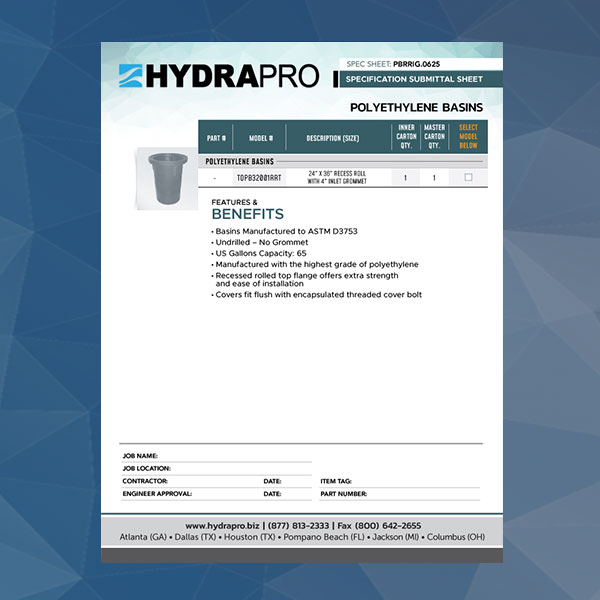600x600 pixels.
Task: Click the US Gallons Capacity: 65 bullet
Action: tap(259, 253)
